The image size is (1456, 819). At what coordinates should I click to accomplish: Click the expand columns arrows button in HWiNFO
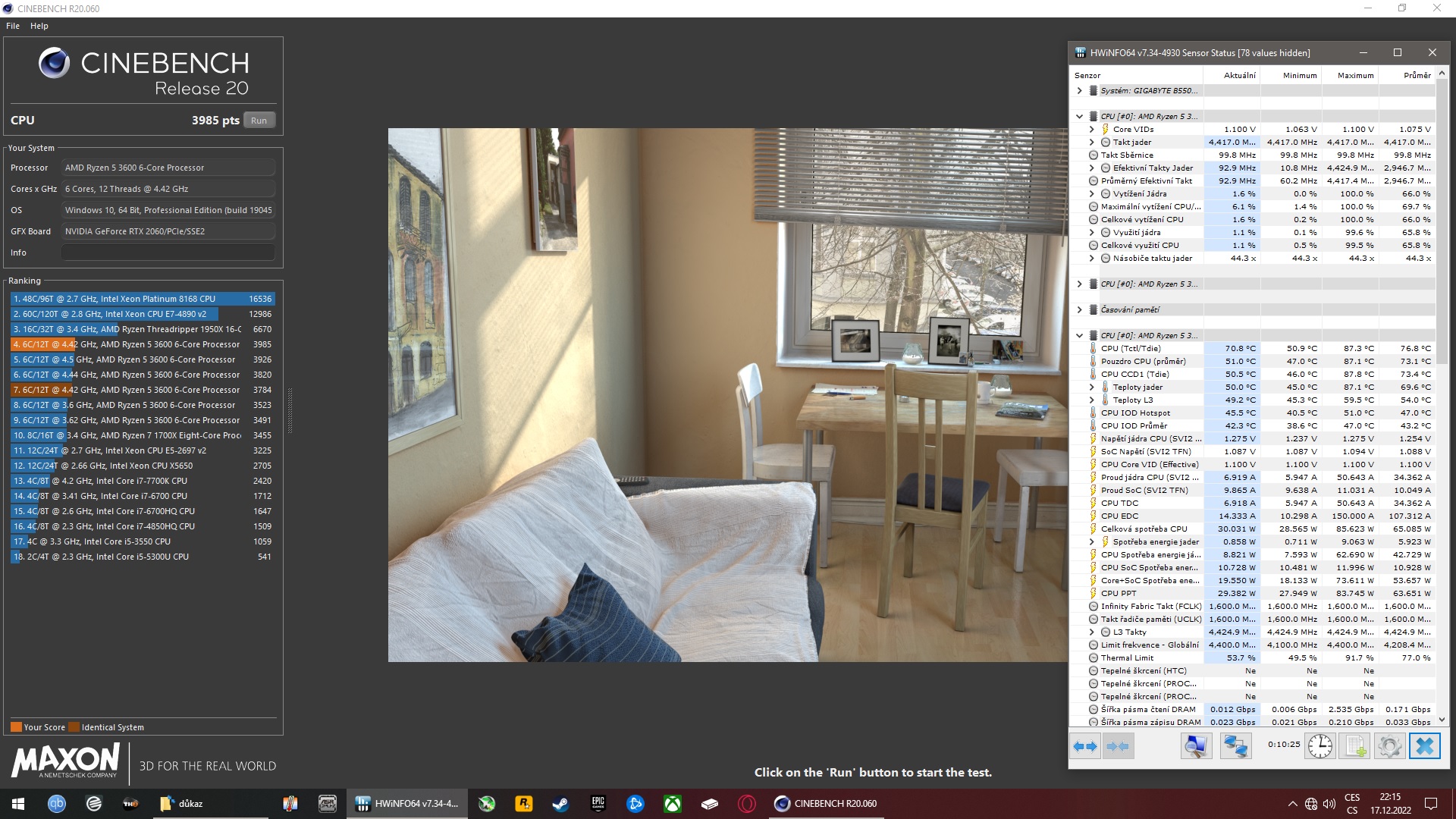coord(1085,746)
